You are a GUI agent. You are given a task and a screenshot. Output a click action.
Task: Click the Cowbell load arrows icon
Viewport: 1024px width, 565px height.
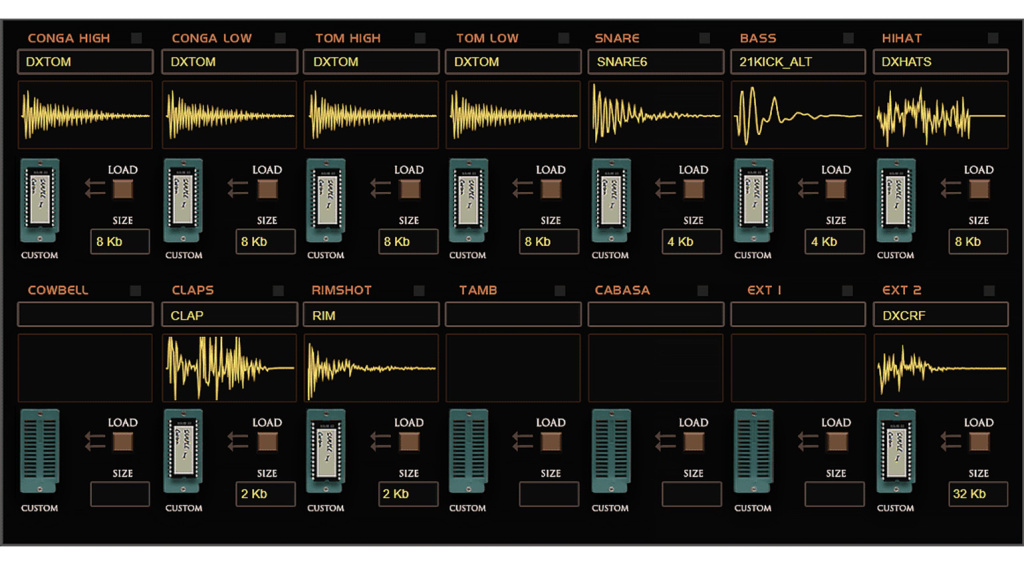coord(95,442)
